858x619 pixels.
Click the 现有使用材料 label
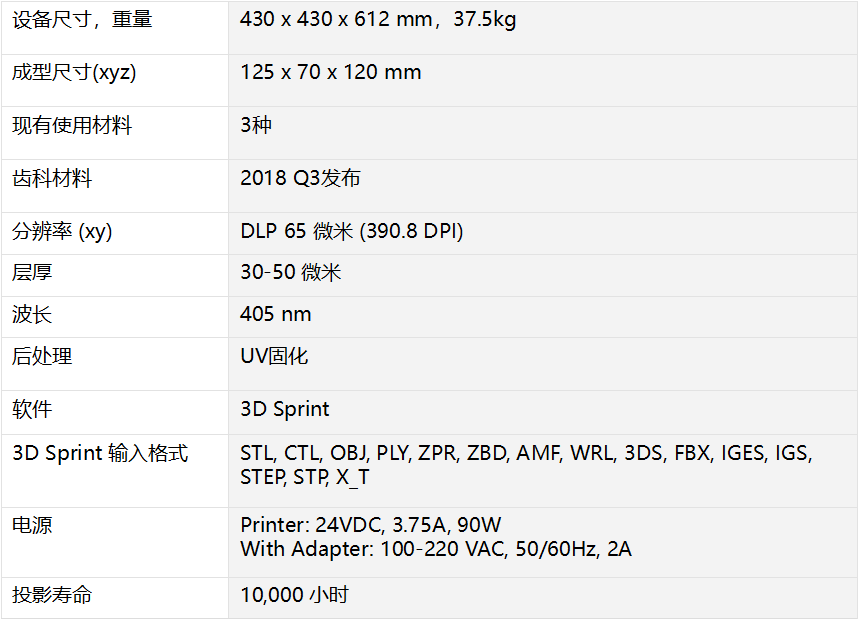click(x=72, y=126)
